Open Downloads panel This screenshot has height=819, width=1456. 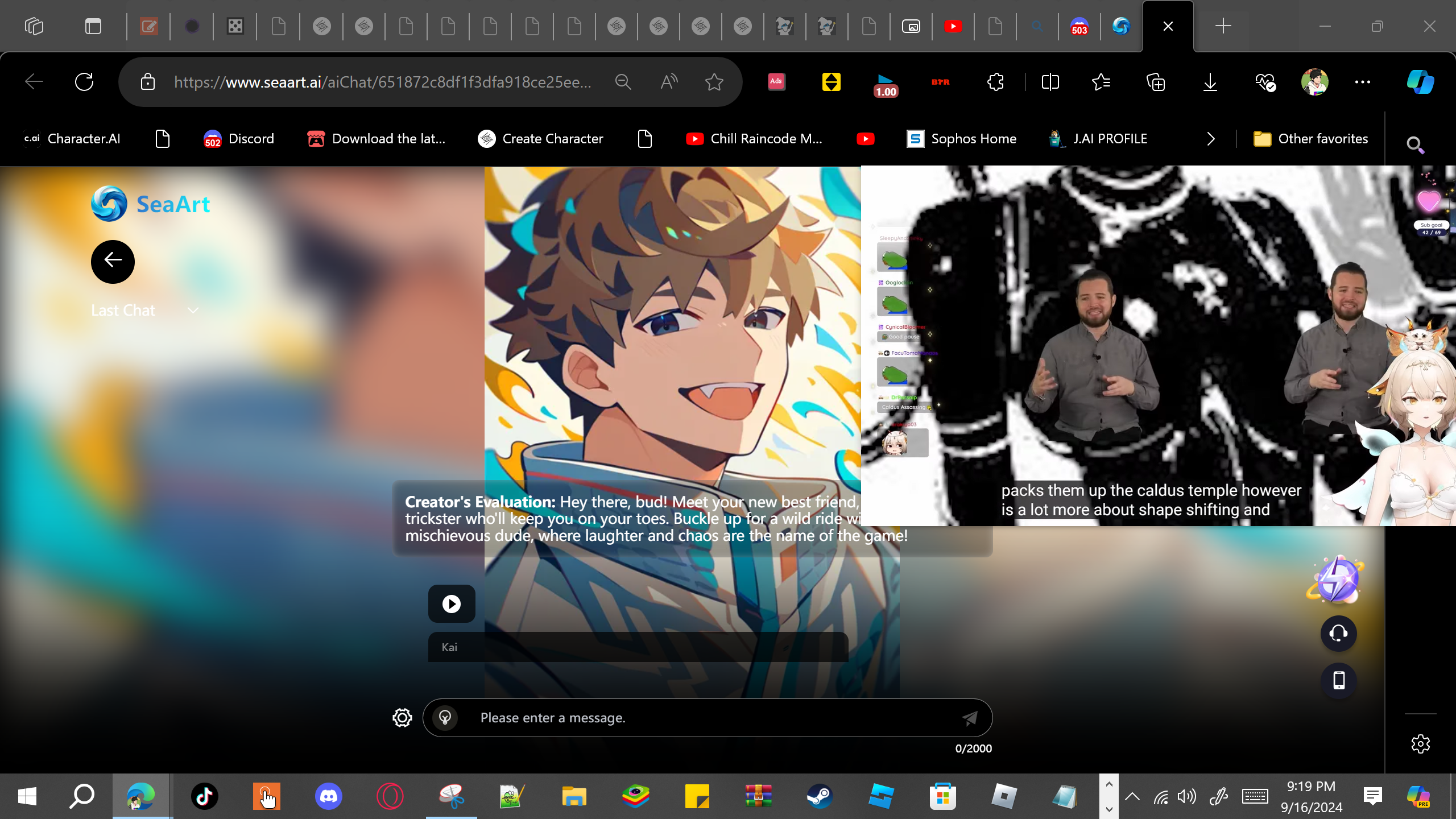tap(1210, 82)
